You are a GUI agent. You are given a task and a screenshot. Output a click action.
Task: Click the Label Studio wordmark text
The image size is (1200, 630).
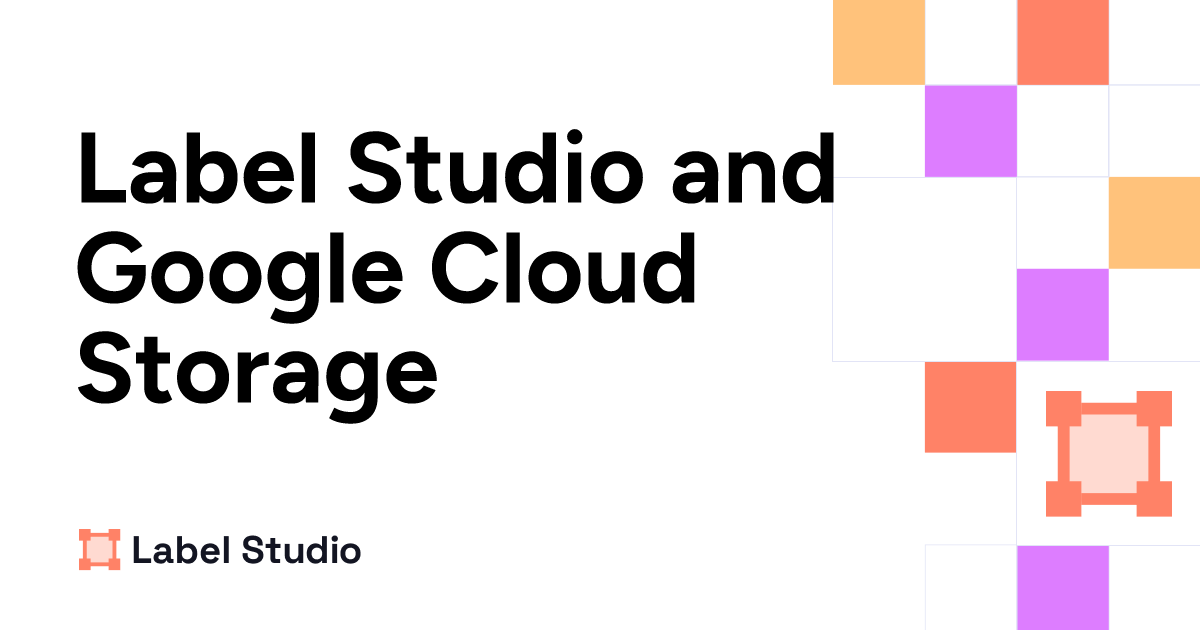pos(248,548)
